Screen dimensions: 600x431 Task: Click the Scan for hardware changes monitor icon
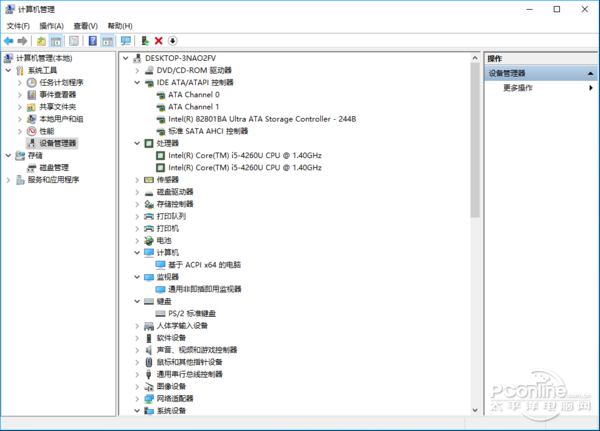(126, 41)
